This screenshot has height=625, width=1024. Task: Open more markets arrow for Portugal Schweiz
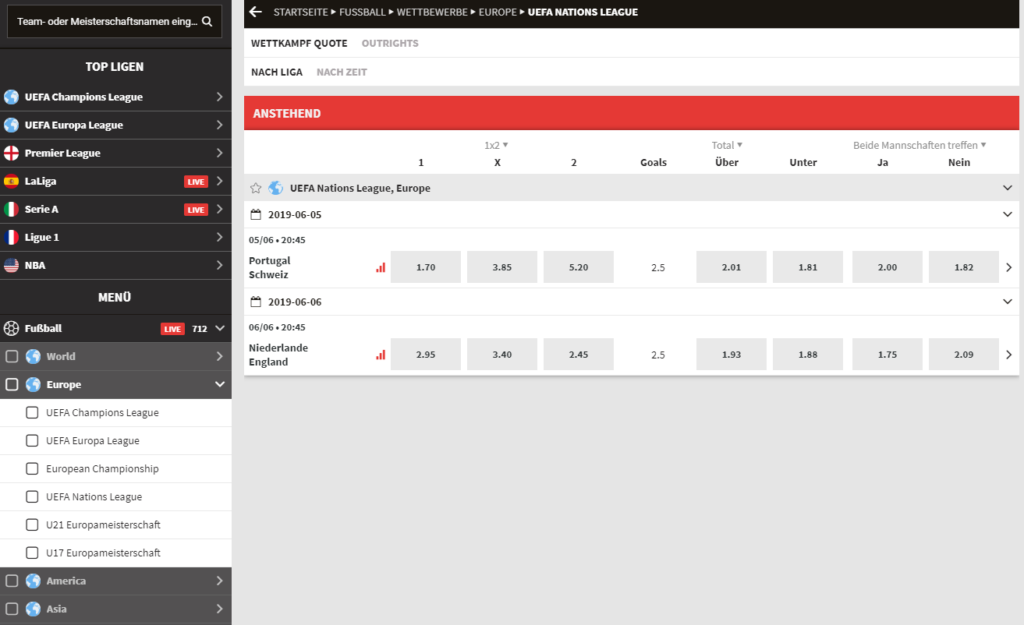(1009, 267)
